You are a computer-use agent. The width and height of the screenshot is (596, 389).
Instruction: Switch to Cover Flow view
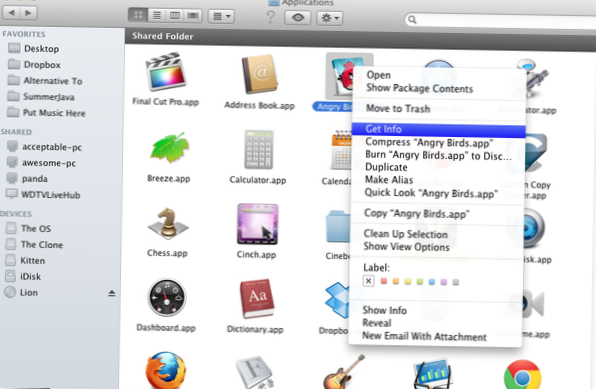coord(193,16)
